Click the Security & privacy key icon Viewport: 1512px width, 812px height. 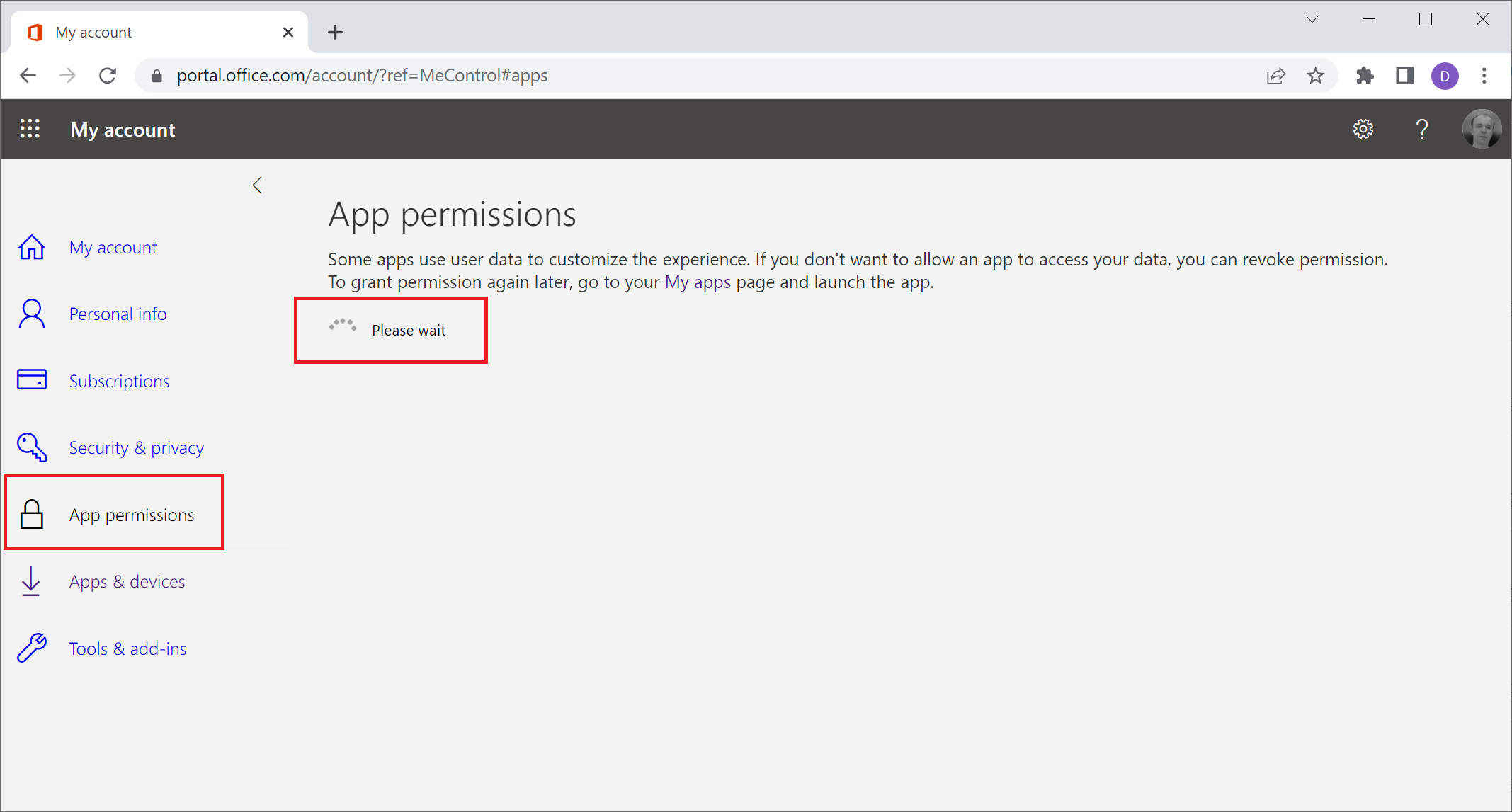pos(31,447)
